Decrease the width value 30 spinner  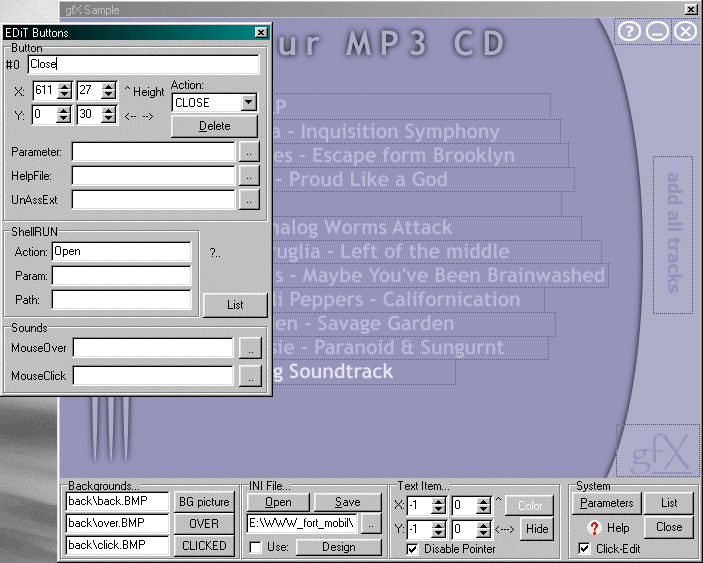click(108, 118)
